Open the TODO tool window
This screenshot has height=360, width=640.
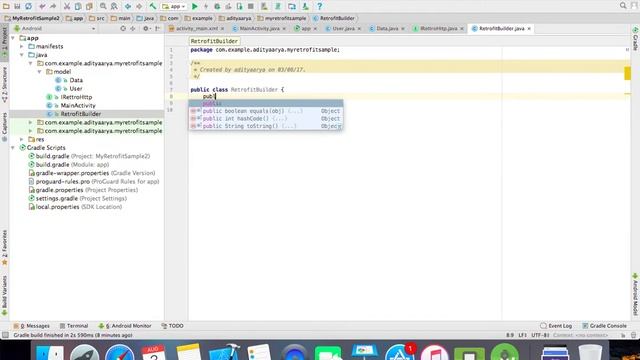click(x=172, y=326)
